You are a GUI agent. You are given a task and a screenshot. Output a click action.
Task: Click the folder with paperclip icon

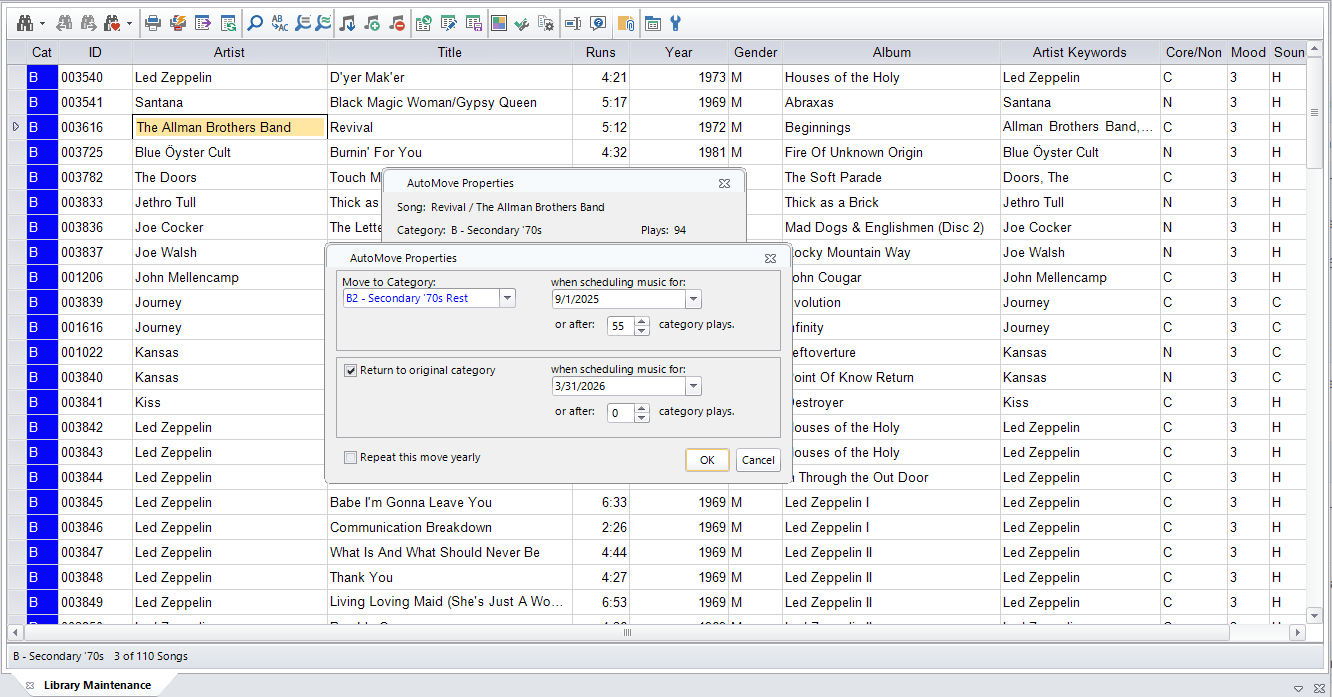[626, 22]
